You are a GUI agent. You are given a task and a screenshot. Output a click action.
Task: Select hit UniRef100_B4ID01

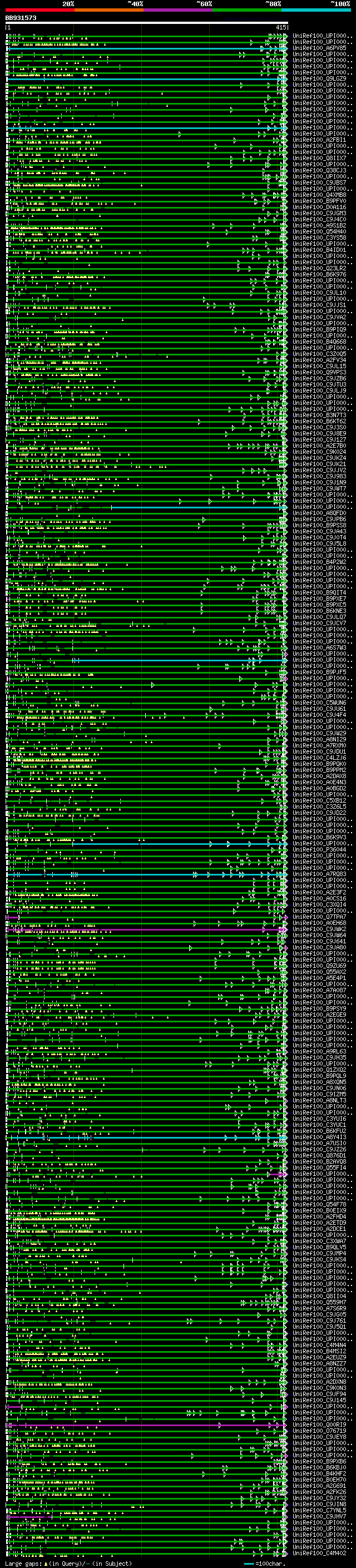319,250
